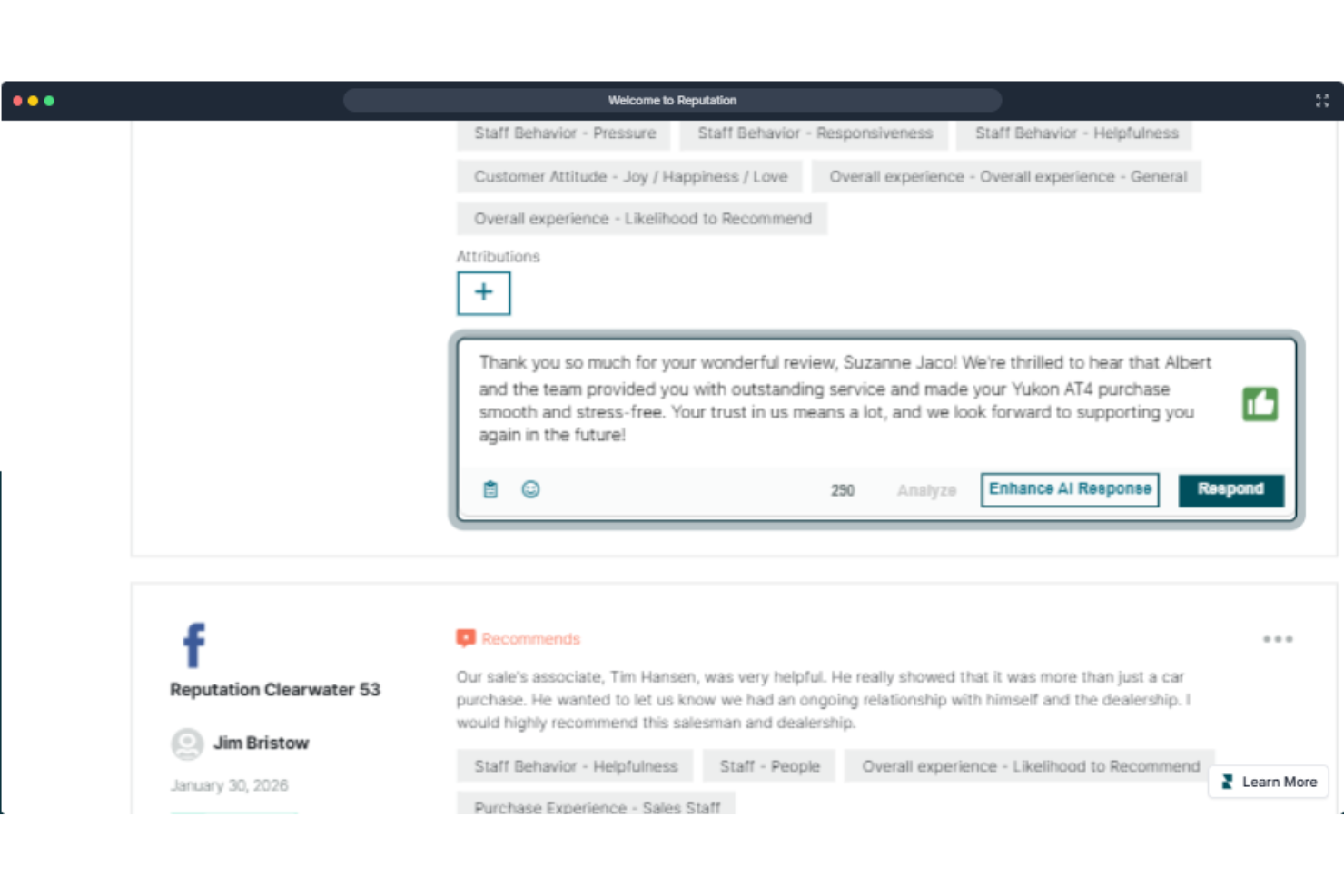The width and height of the screenshot is (1344, 896).
Task: Open the clipboard templates icon
Action: pyautogui.click(x=489, y=488)
